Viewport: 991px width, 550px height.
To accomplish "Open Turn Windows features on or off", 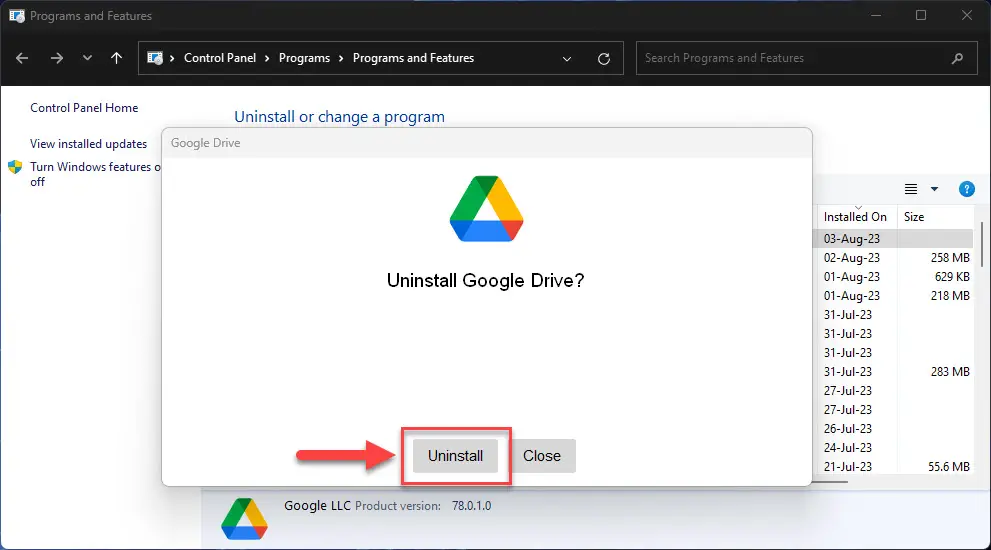I will tap(95, 174).
